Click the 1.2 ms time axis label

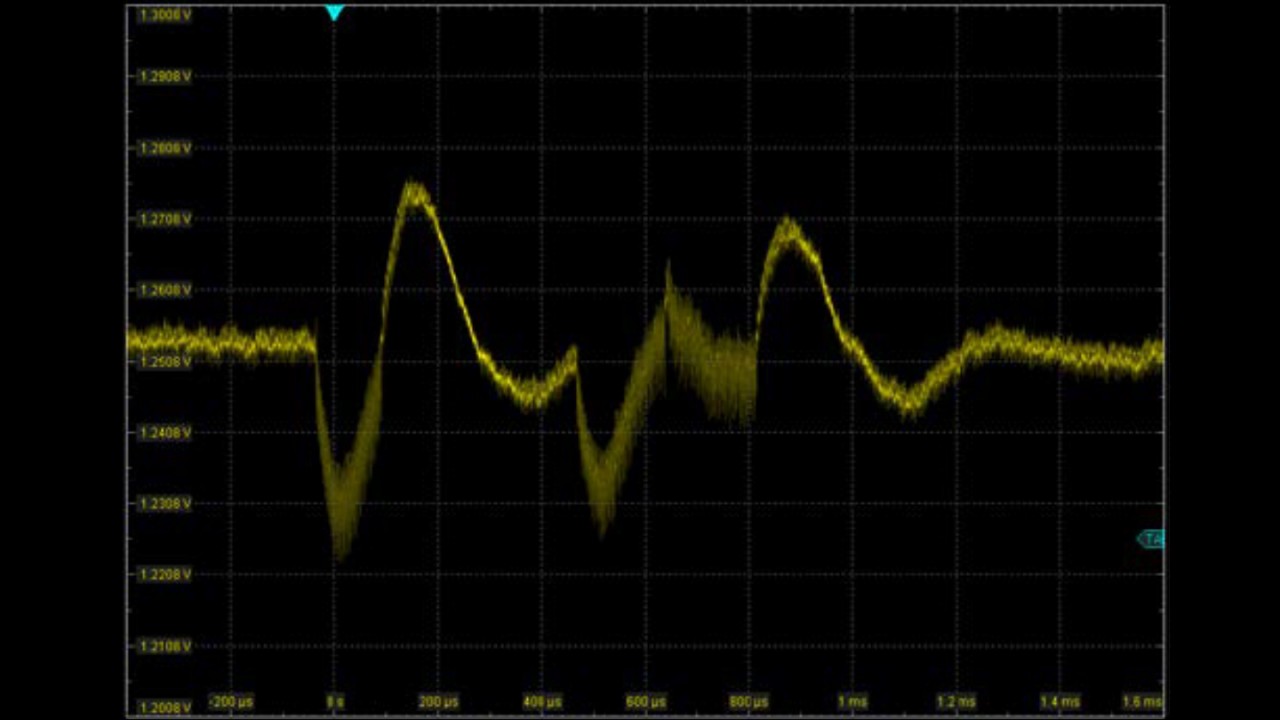click(x=955, y=702)
